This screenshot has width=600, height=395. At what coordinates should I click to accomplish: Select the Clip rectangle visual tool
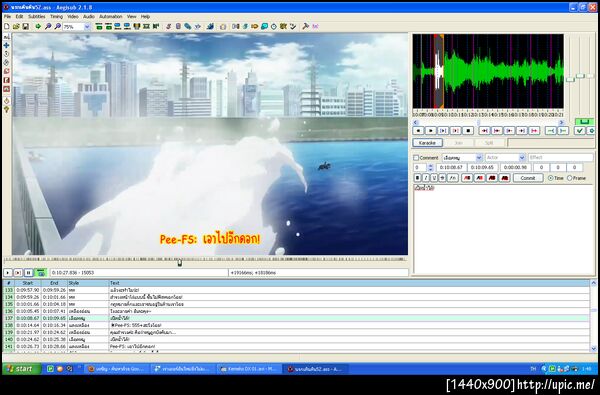6,80
